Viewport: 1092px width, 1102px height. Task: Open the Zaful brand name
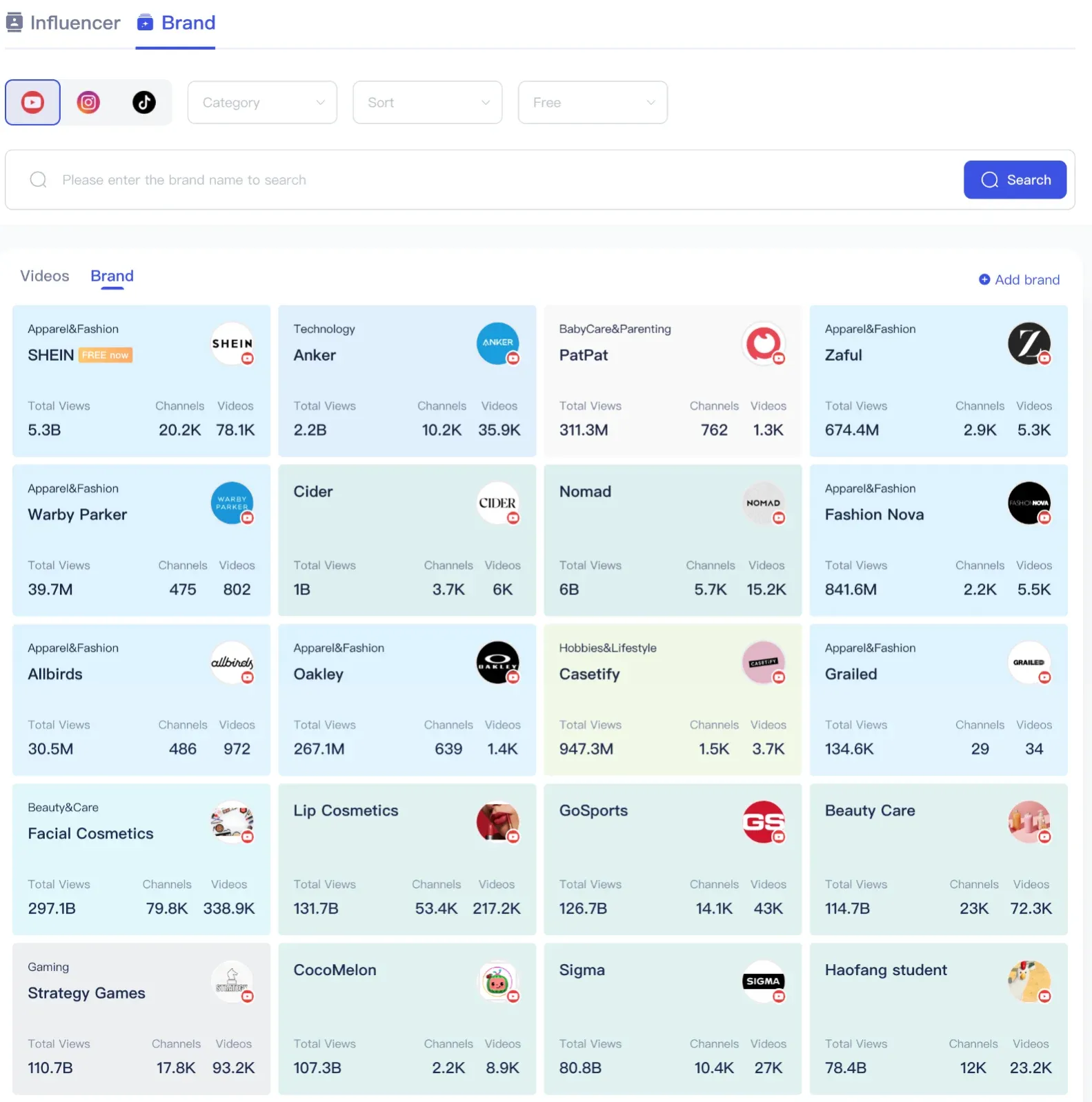pos(844,355)
